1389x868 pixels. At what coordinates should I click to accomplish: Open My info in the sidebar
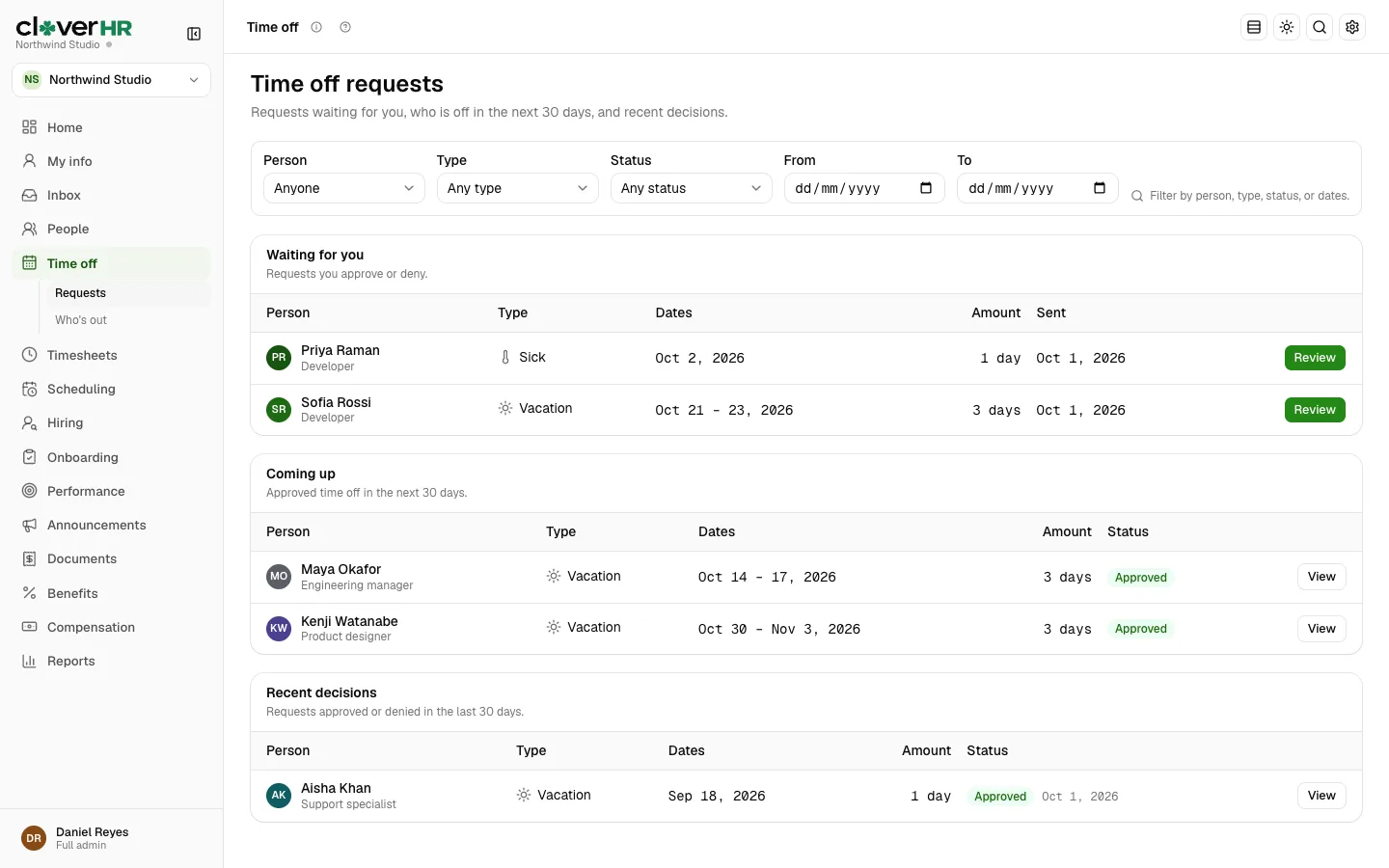[111, 161]
